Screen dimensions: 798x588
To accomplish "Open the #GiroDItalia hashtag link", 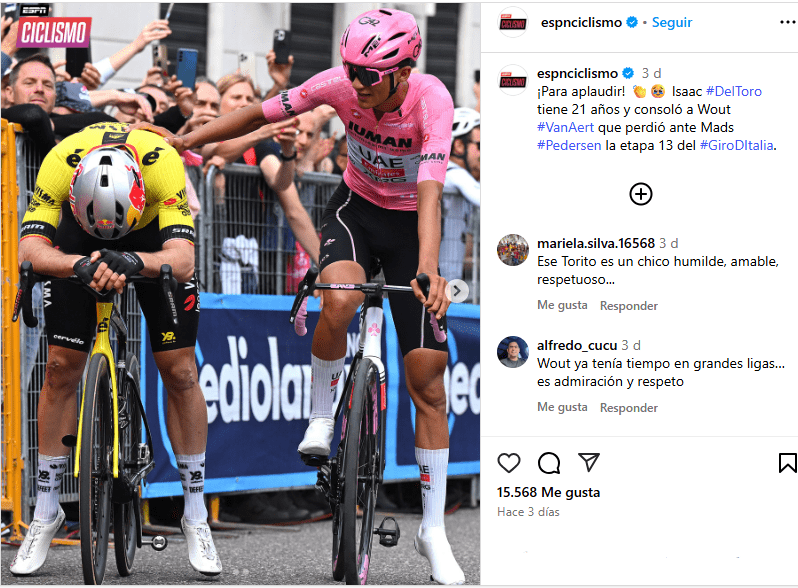I will 736,146.
